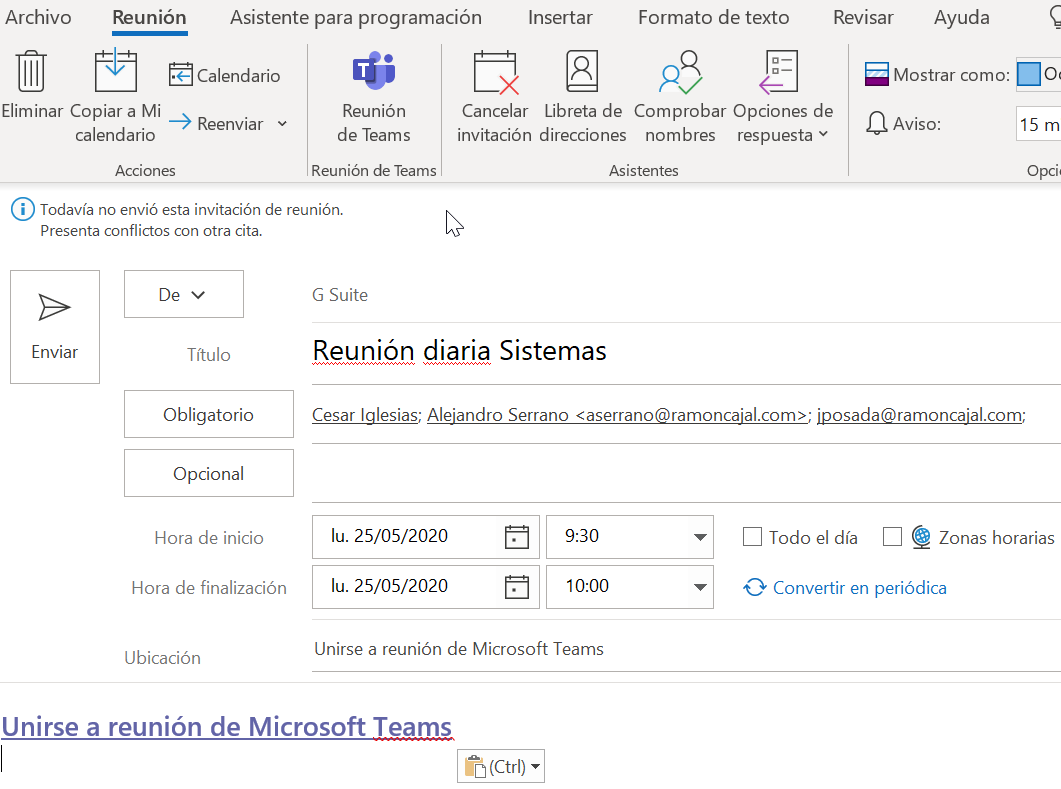Edit the Título field Reunión diaria Sistemas
The width and height of the screenshot is (1061, 789).
[x=686, y=351]
